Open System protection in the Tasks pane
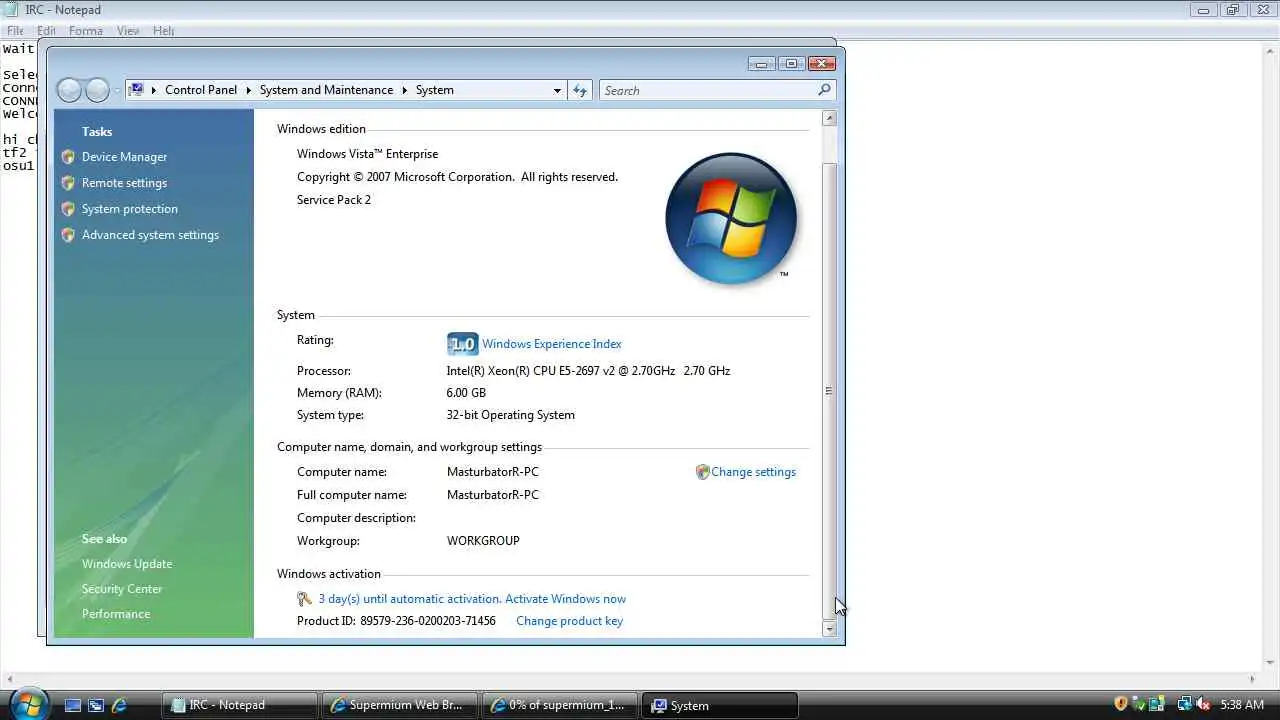 (129, 209)
